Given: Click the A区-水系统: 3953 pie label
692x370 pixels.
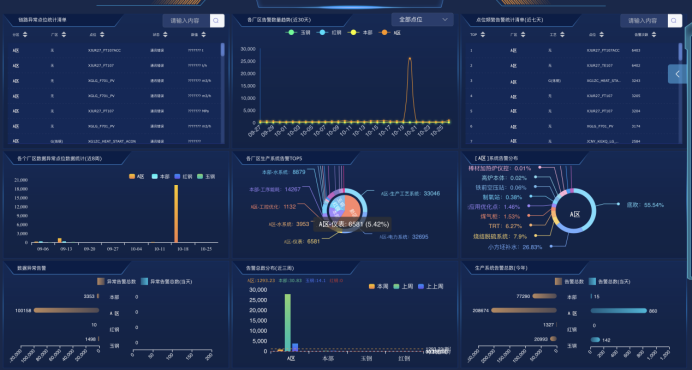Looking at the screenshot, I should click(x=289, y=224).
